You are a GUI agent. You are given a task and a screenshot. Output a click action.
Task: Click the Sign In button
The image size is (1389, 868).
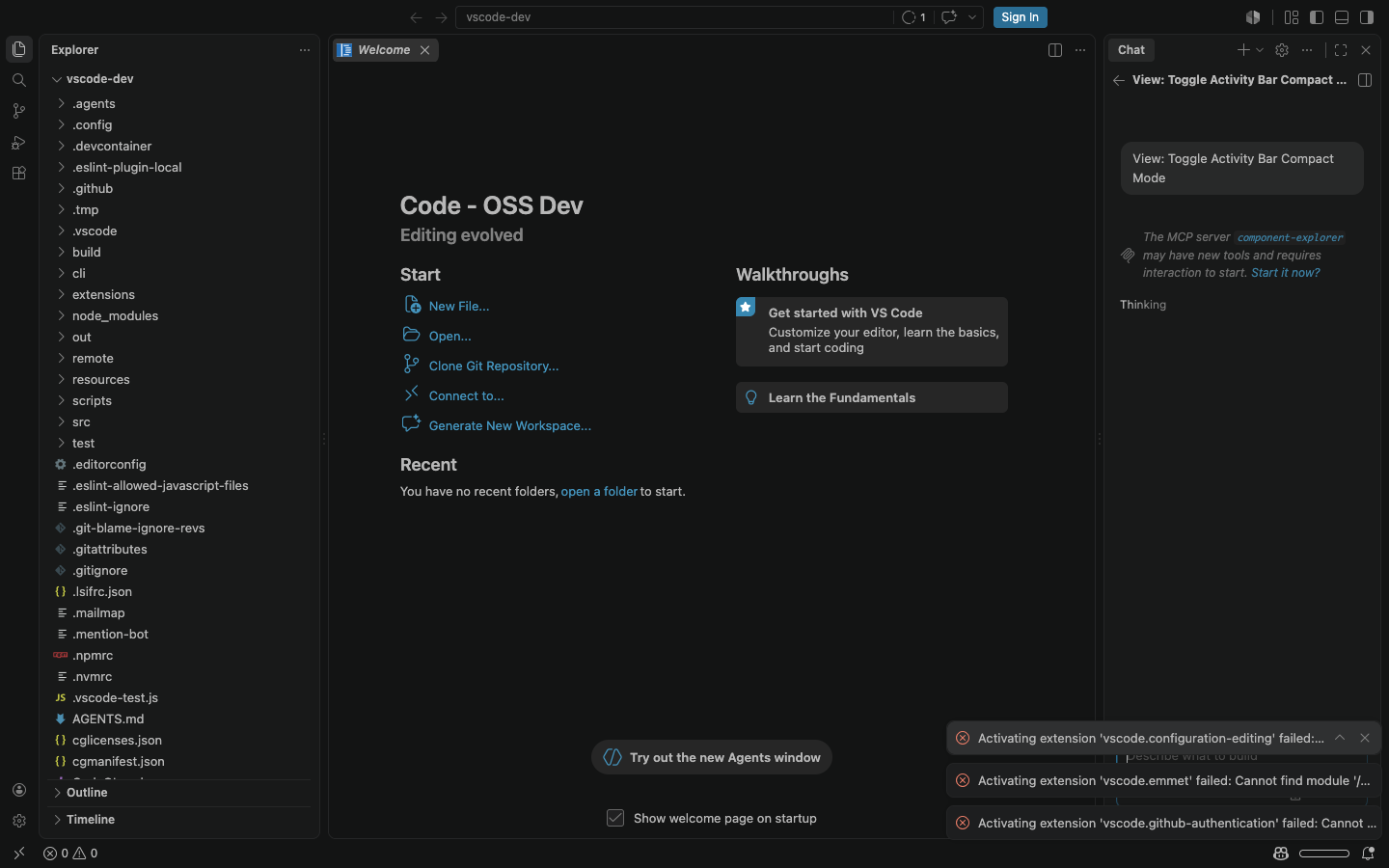(1020, 17)
